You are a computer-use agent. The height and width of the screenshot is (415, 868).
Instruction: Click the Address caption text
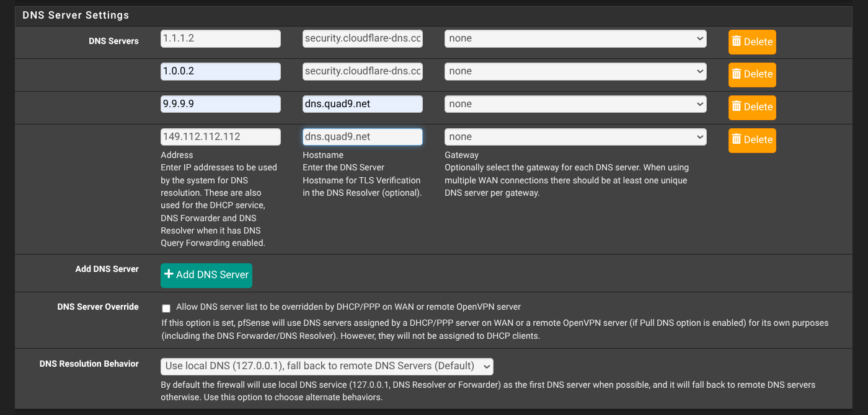177,155
